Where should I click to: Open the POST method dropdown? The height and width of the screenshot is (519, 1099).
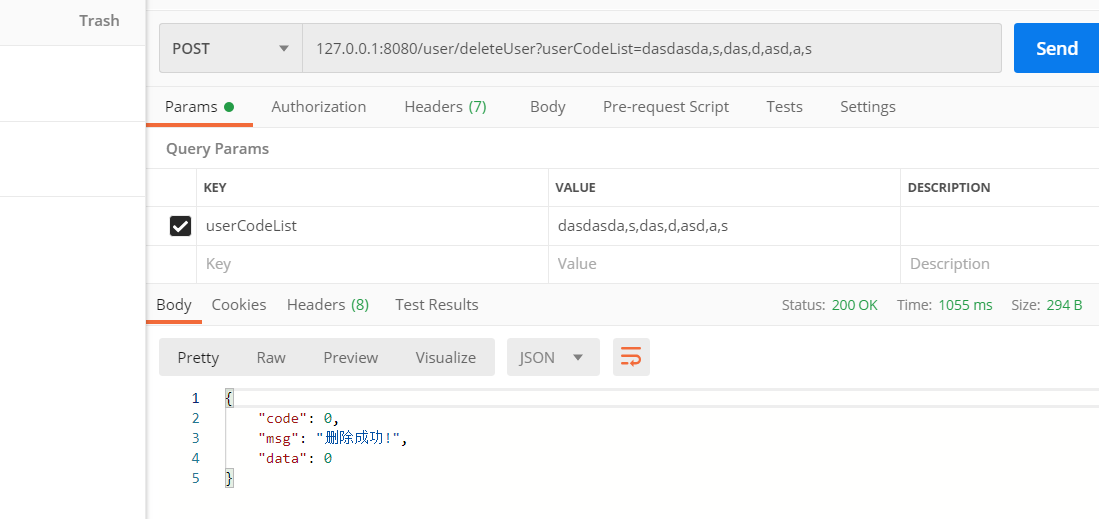(231, 48)
